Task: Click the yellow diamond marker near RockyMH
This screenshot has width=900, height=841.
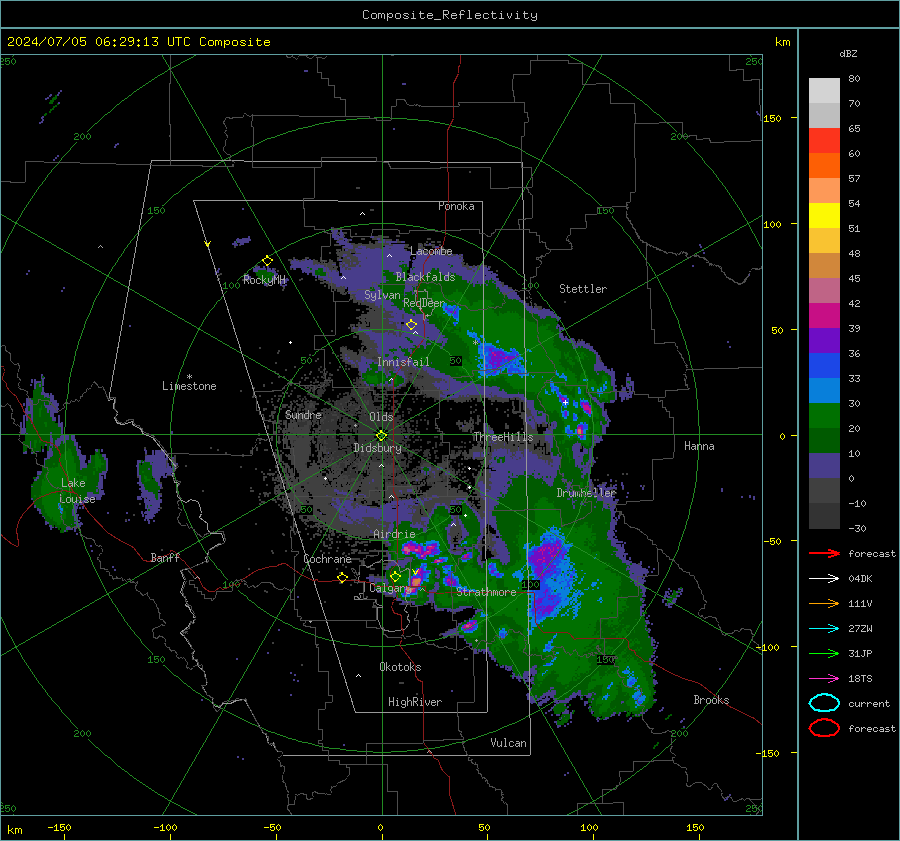Action: point(267,261)
